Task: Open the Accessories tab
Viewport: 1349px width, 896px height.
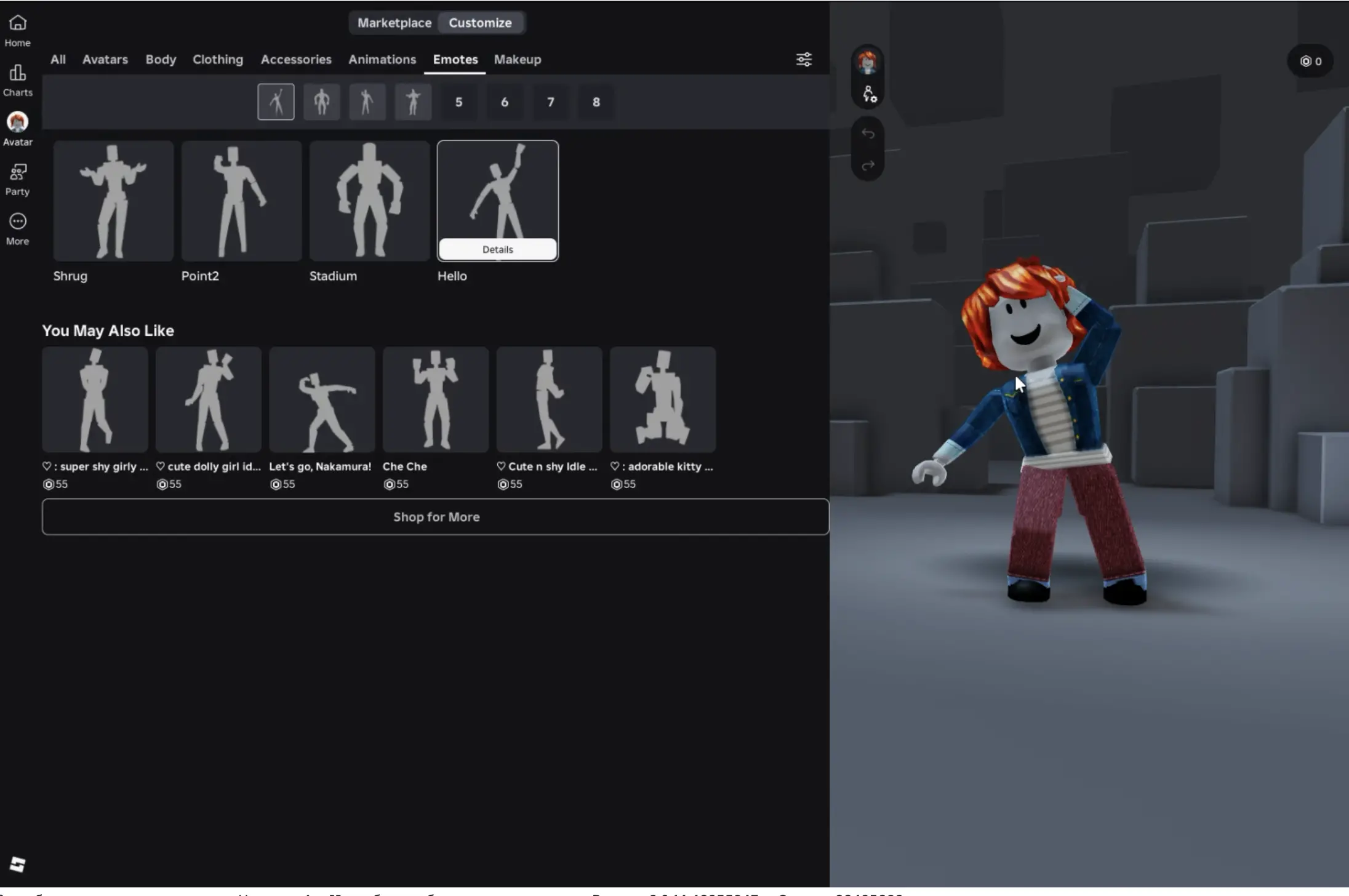Action: pos(296,60)
